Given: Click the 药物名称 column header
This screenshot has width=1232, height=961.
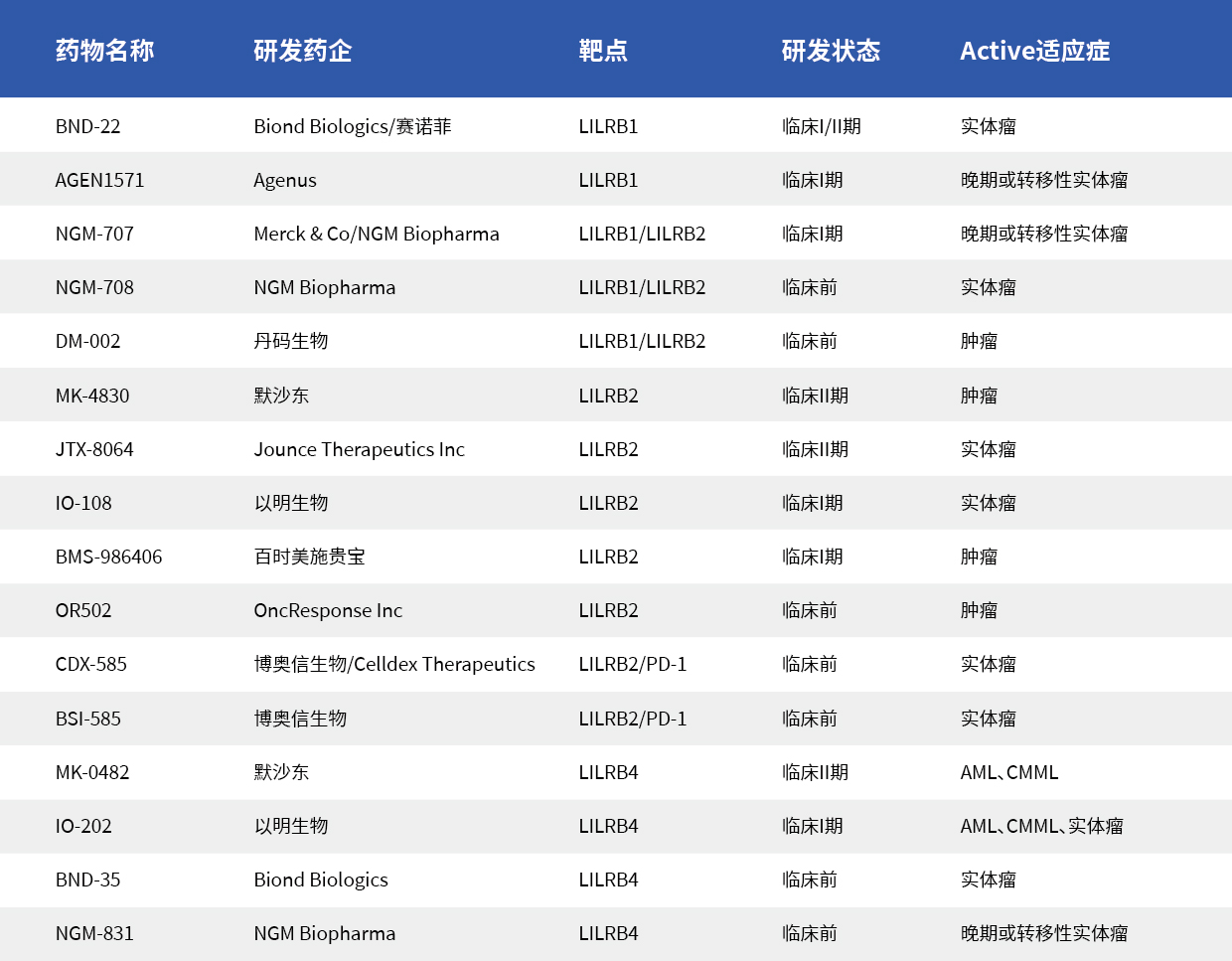Looking at the screenshot, I should (104, 51).
